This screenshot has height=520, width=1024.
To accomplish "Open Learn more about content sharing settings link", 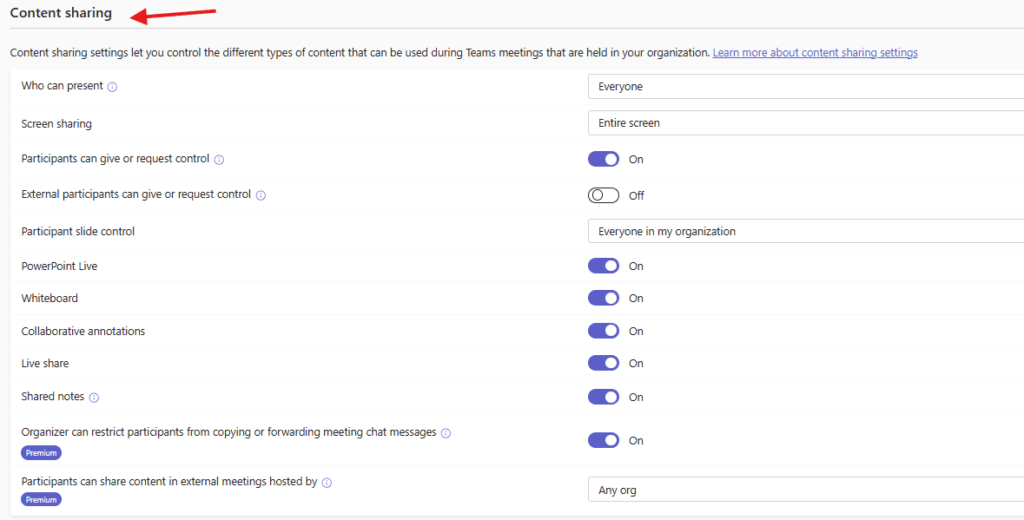I will (814, 52).
